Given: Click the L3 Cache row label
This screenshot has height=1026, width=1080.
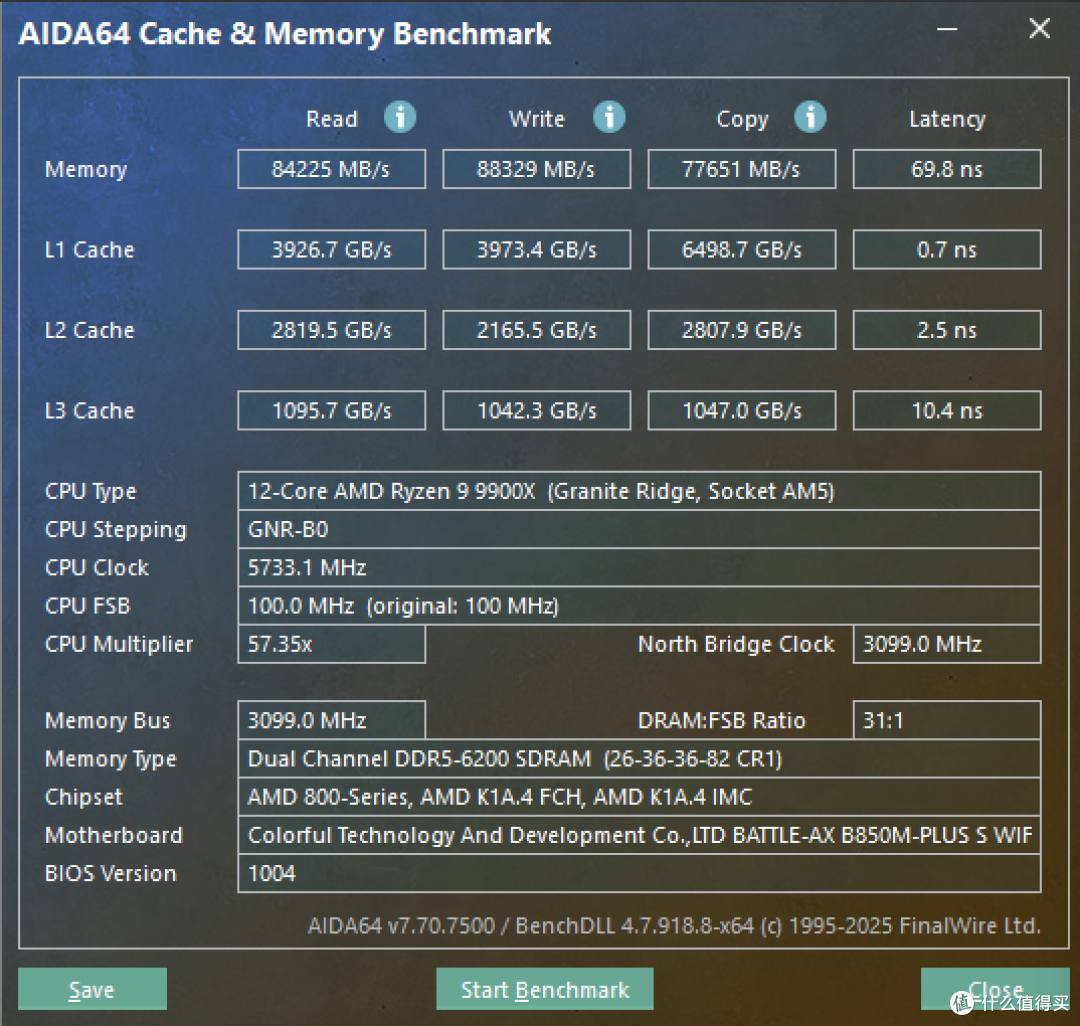Looking at the screenshot, I should 90,410.
